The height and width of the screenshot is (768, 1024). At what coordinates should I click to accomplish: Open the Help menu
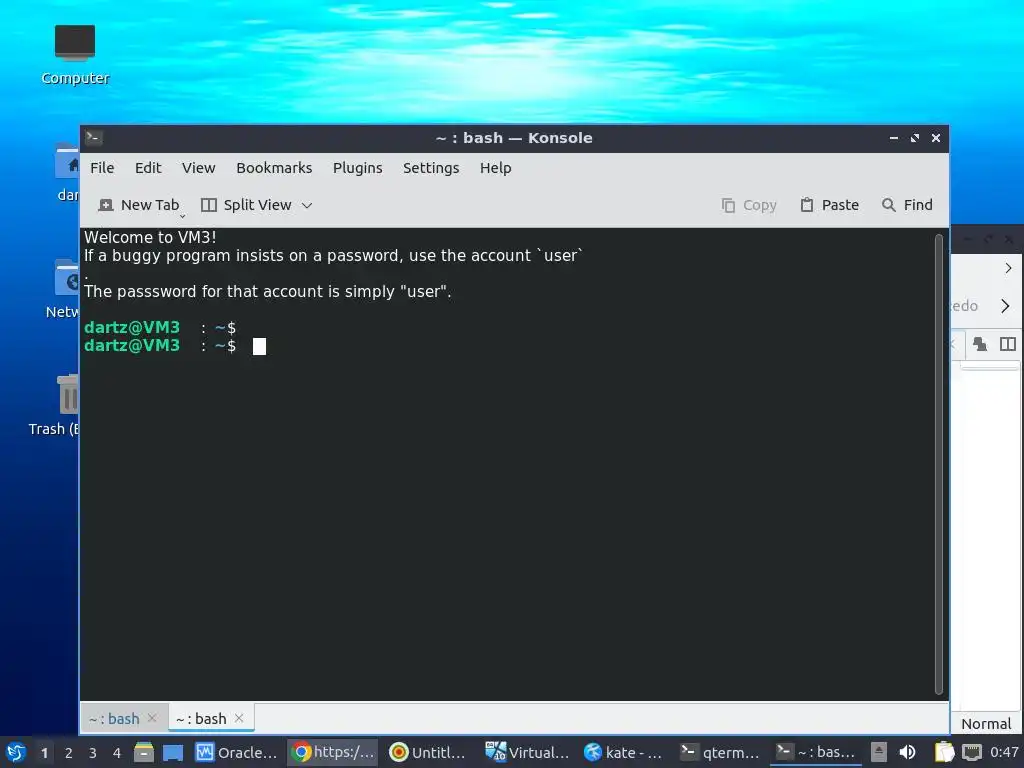(x=496, y=168)
